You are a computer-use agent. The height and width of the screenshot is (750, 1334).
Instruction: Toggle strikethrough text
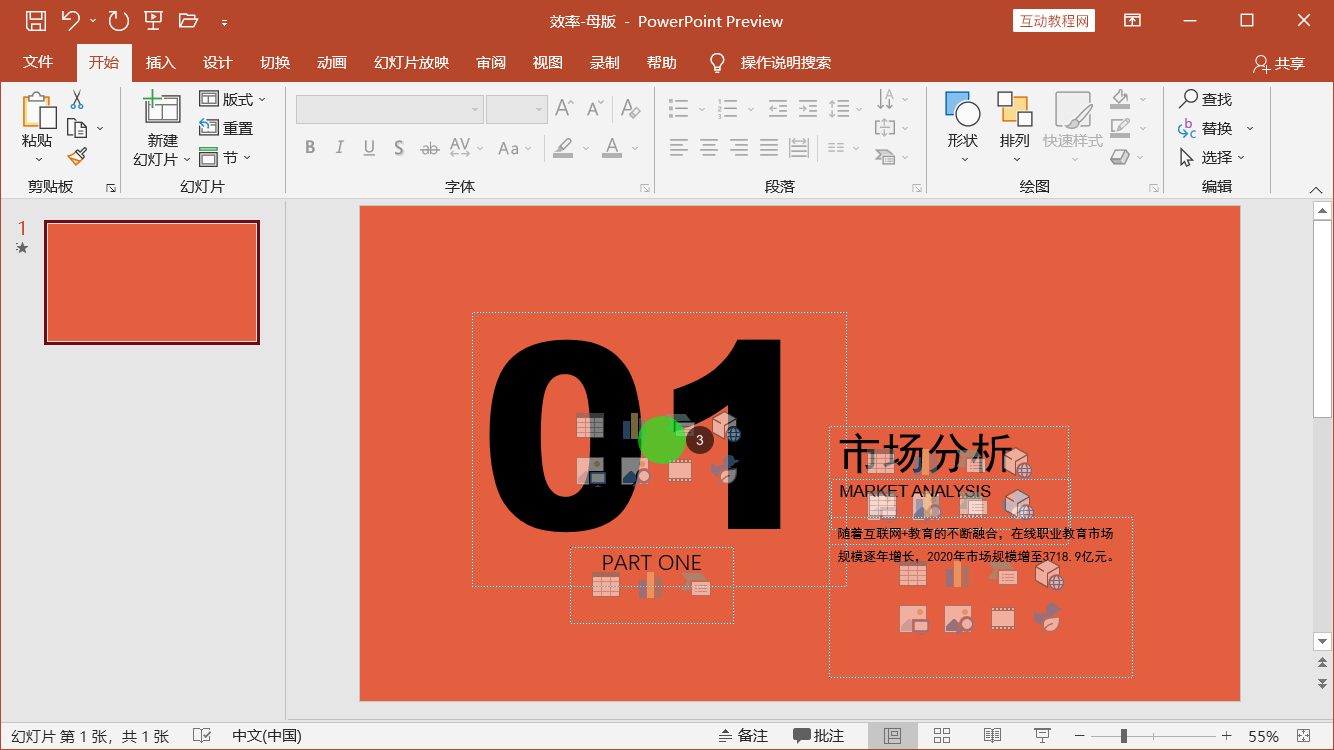(x=429, y=148)
